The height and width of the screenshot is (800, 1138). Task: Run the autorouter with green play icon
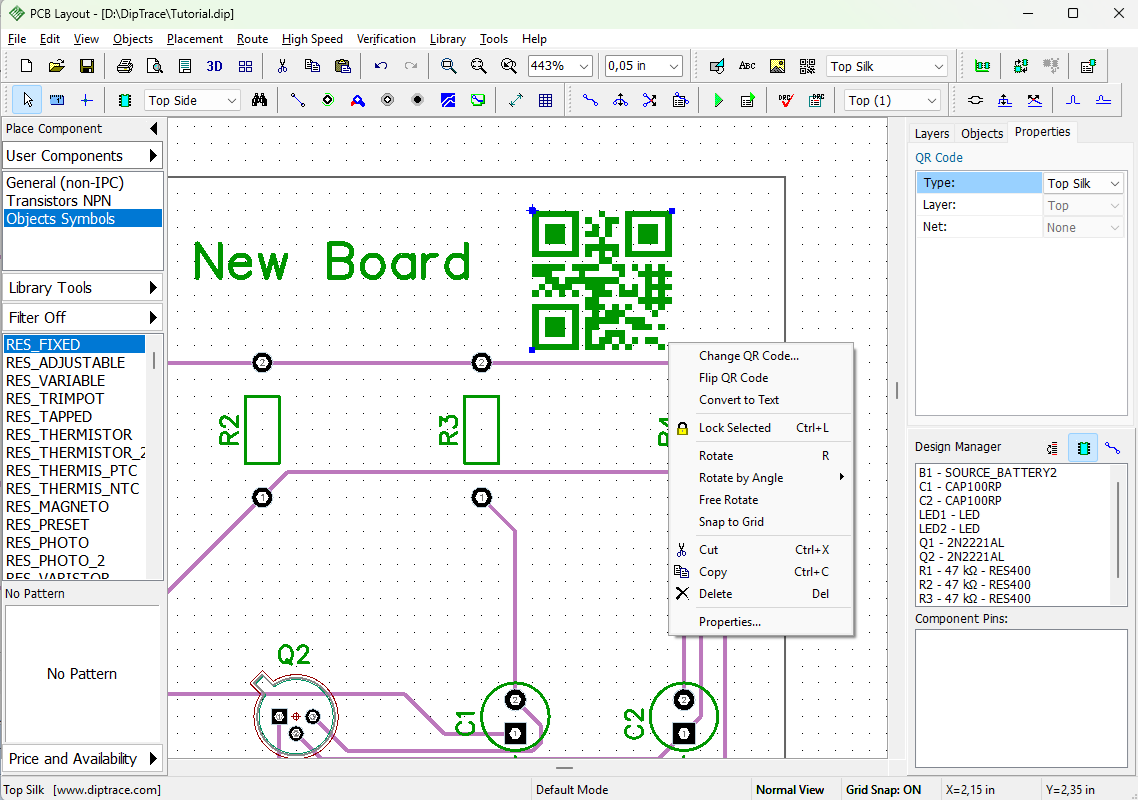(x=719, y=100)
